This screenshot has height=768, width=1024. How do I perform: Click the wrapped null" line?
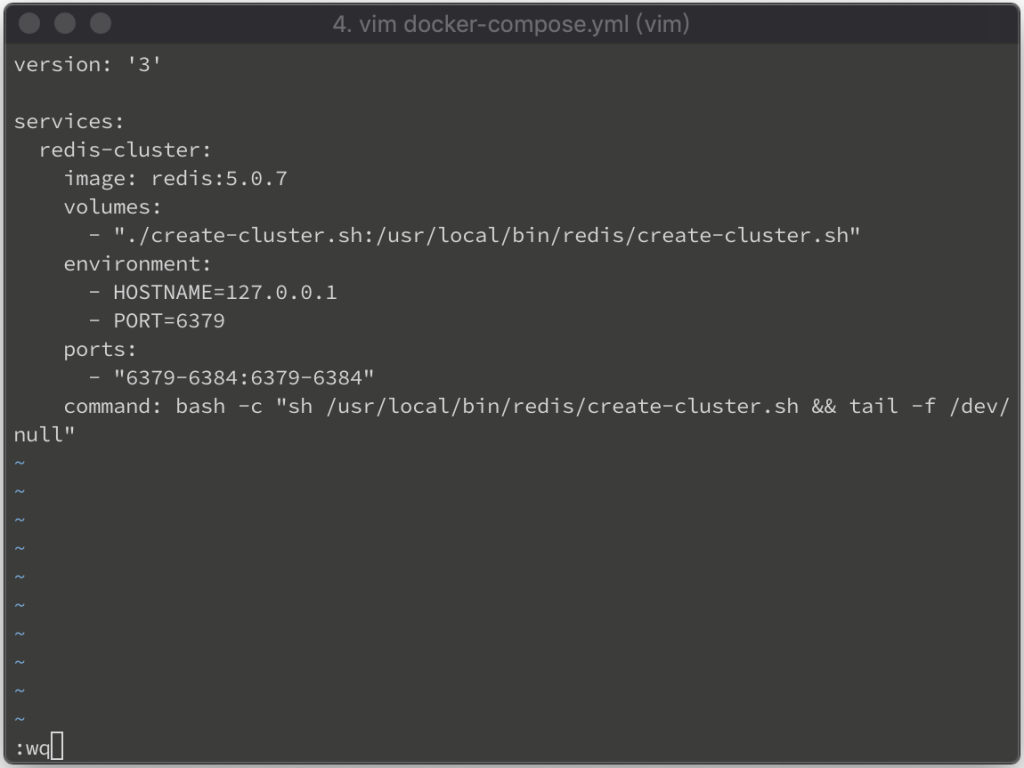click(x=45, y=435)
